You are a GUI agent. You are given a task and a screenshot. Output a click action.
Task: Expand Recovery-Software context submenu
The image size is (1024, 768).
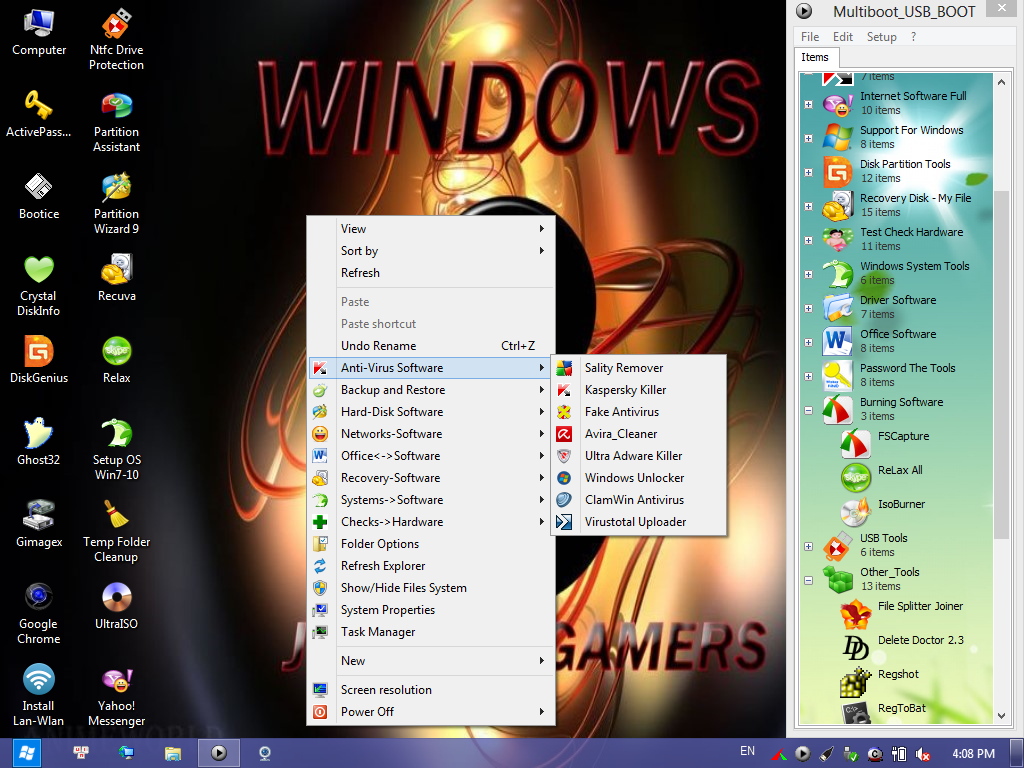(x=431, y=477)
